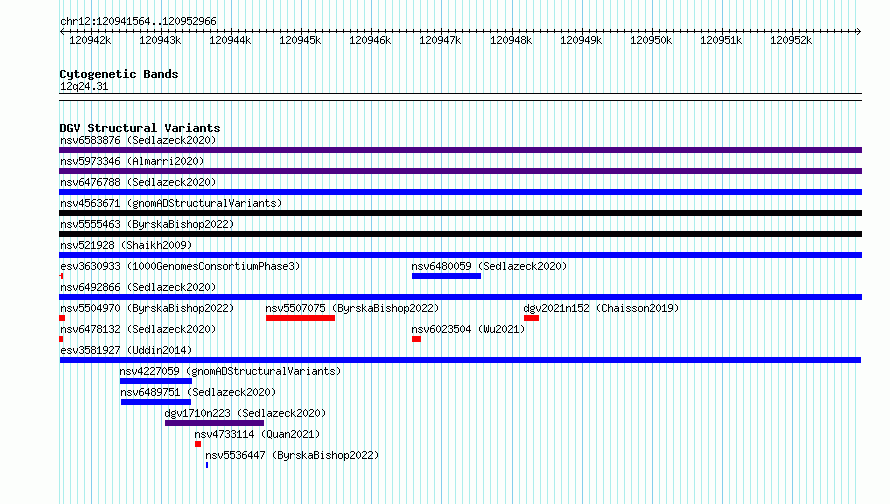Open nsv5536447 (ByrskaBishop2022) label

[x=292, y=455]
